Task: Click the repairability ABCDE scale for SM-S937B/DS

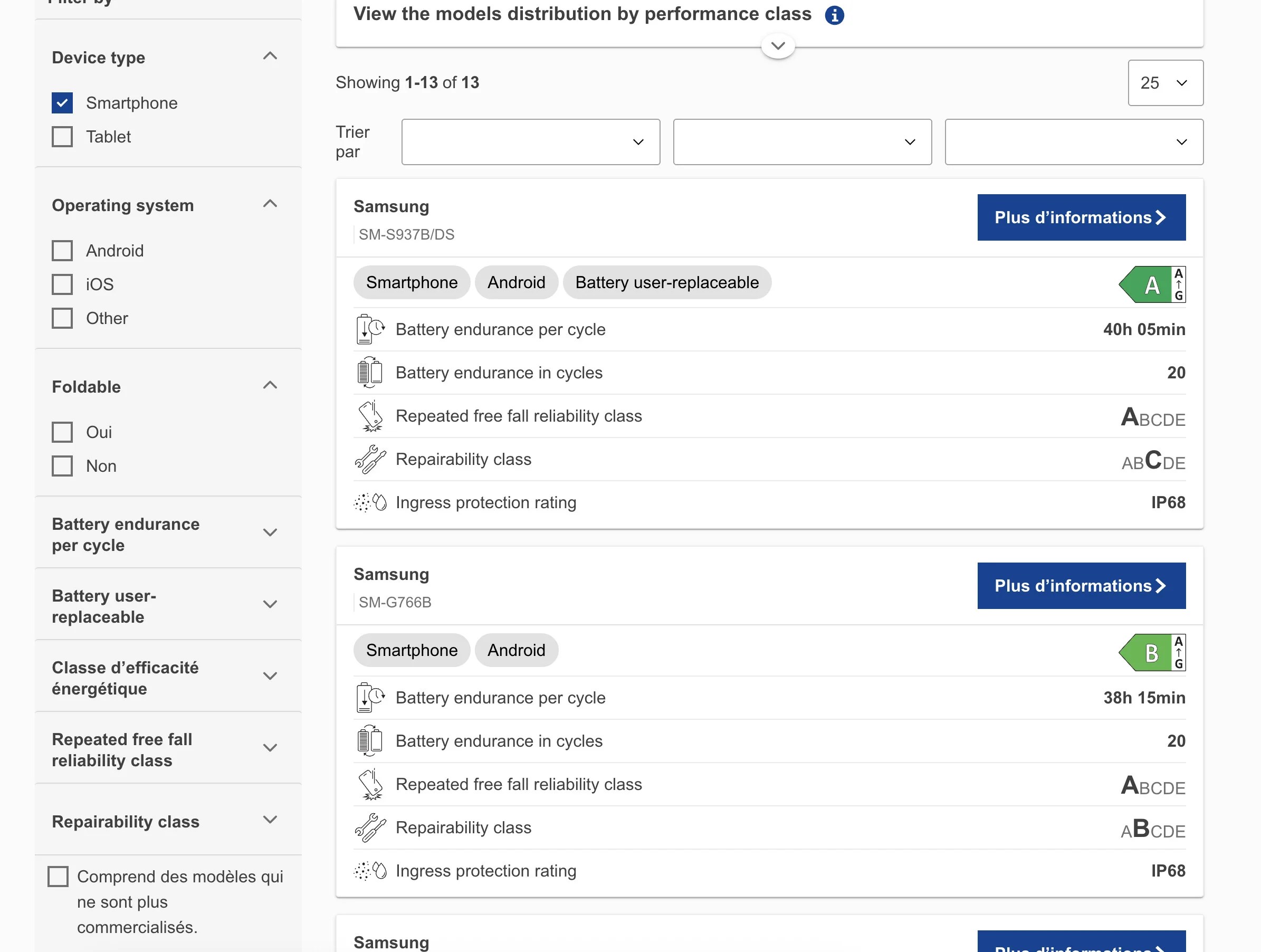Action: coord(1153,460)
